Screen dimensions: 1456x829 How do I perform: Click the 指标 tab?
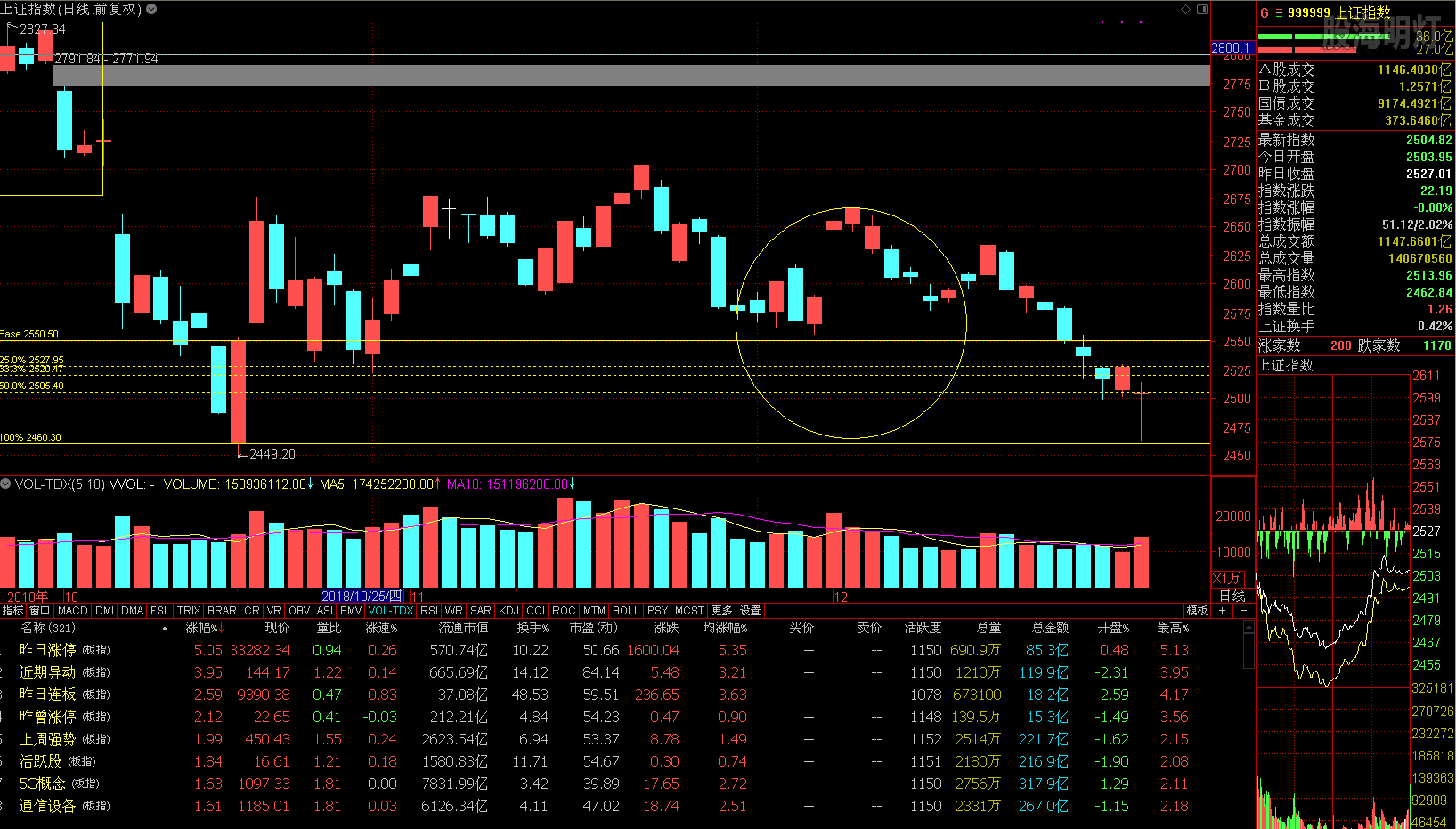point(12,611)
